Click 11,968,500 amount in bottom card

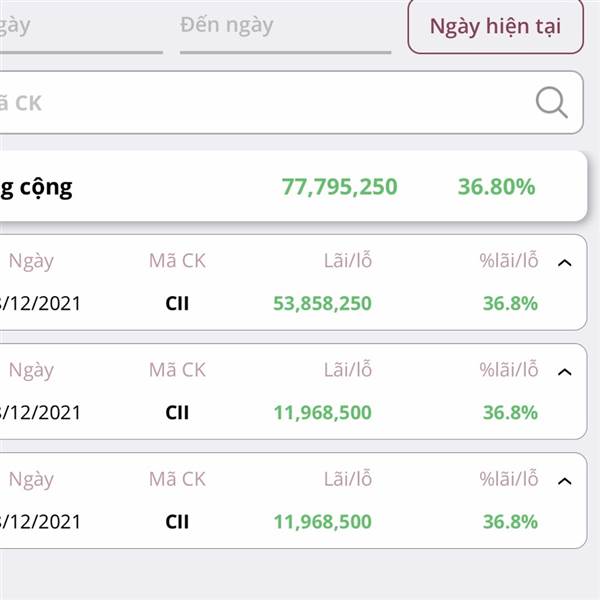(322, 522)
